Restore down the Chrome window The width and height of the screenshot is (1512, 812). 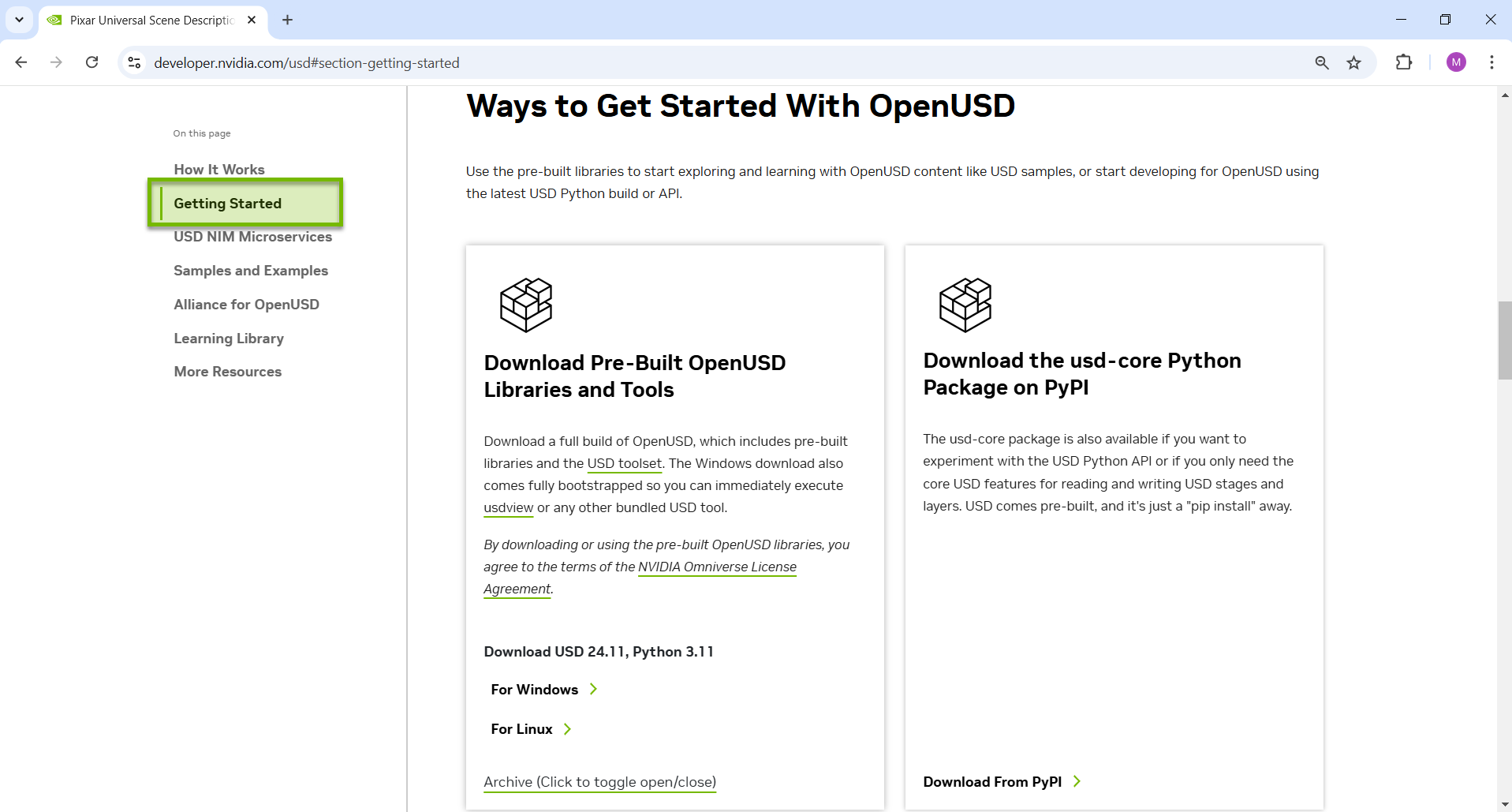[1445, 20]
